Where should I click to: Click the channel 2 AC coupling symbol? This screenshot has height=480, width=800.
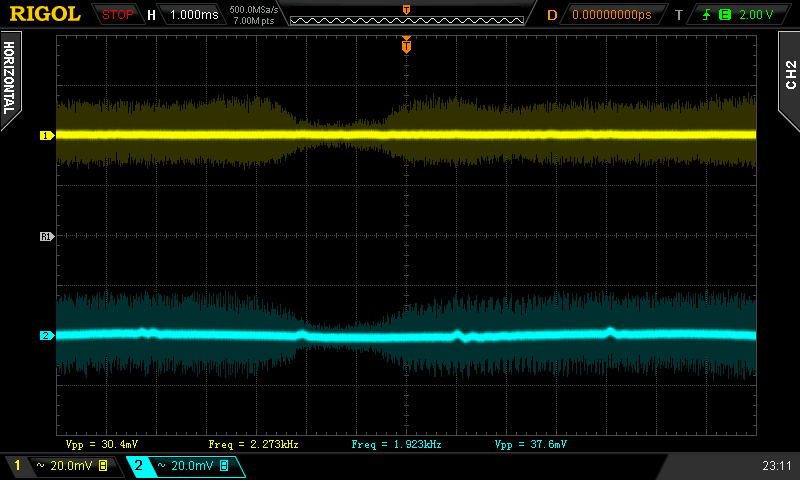(x=162, y=466)
